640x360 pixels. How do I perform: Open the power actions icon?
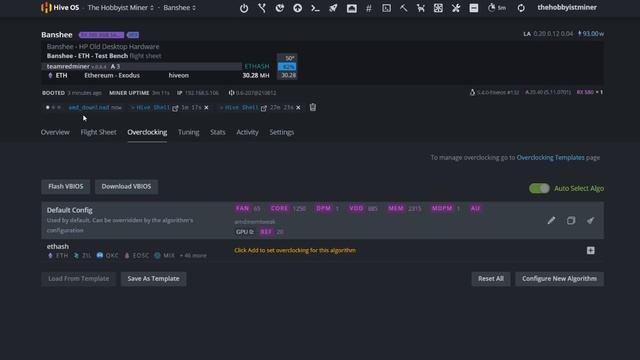point(244,8)
